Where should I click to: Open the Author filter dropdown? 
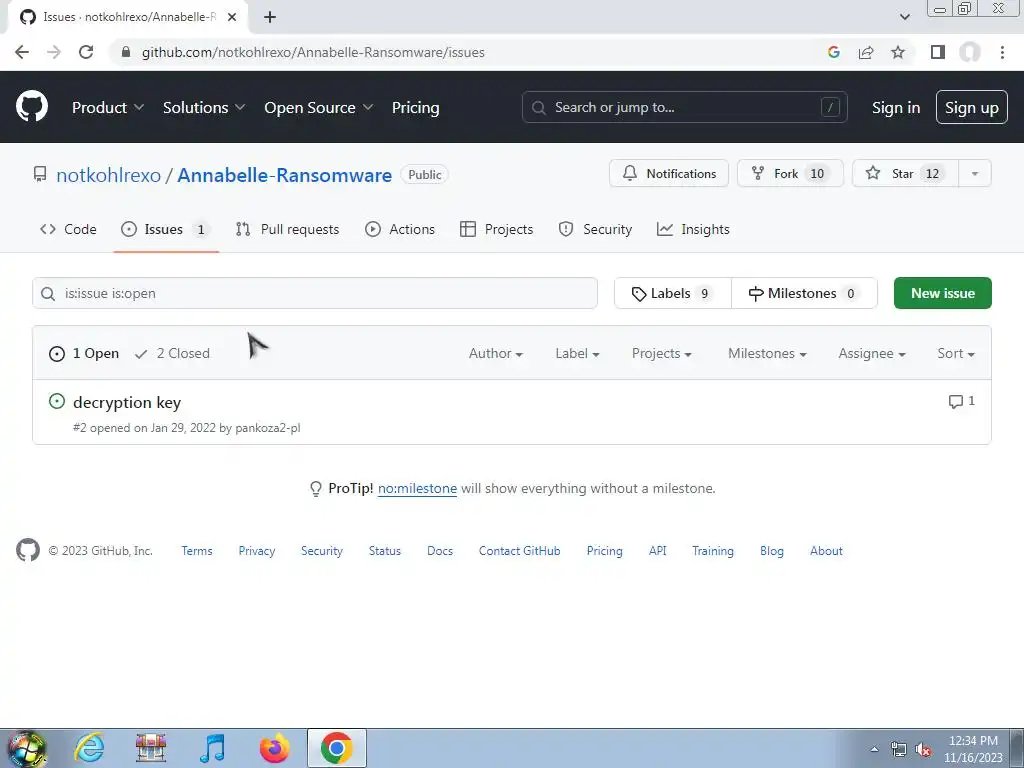[x=496, y=353]
